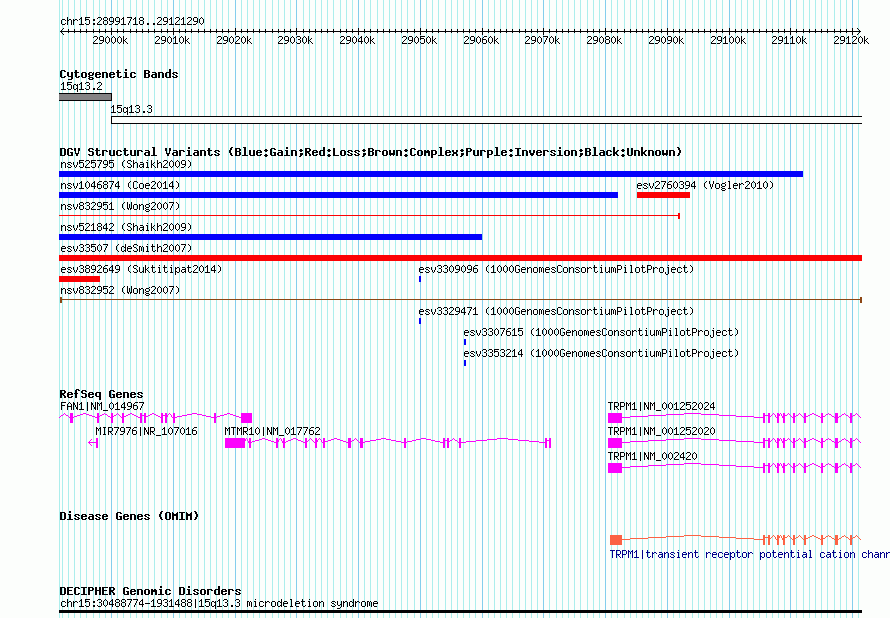
Task: Open the Disease Genes (OMIM) track title
Action: pyautogui.click(x=129, y=516)
